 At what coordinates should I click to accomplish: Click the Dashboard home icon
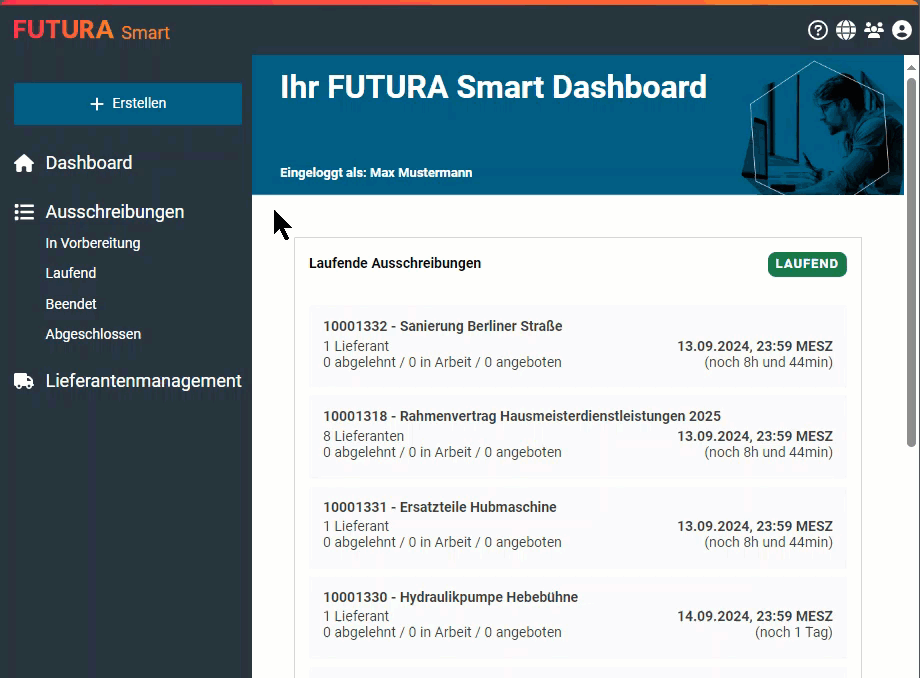click(24, 163)
